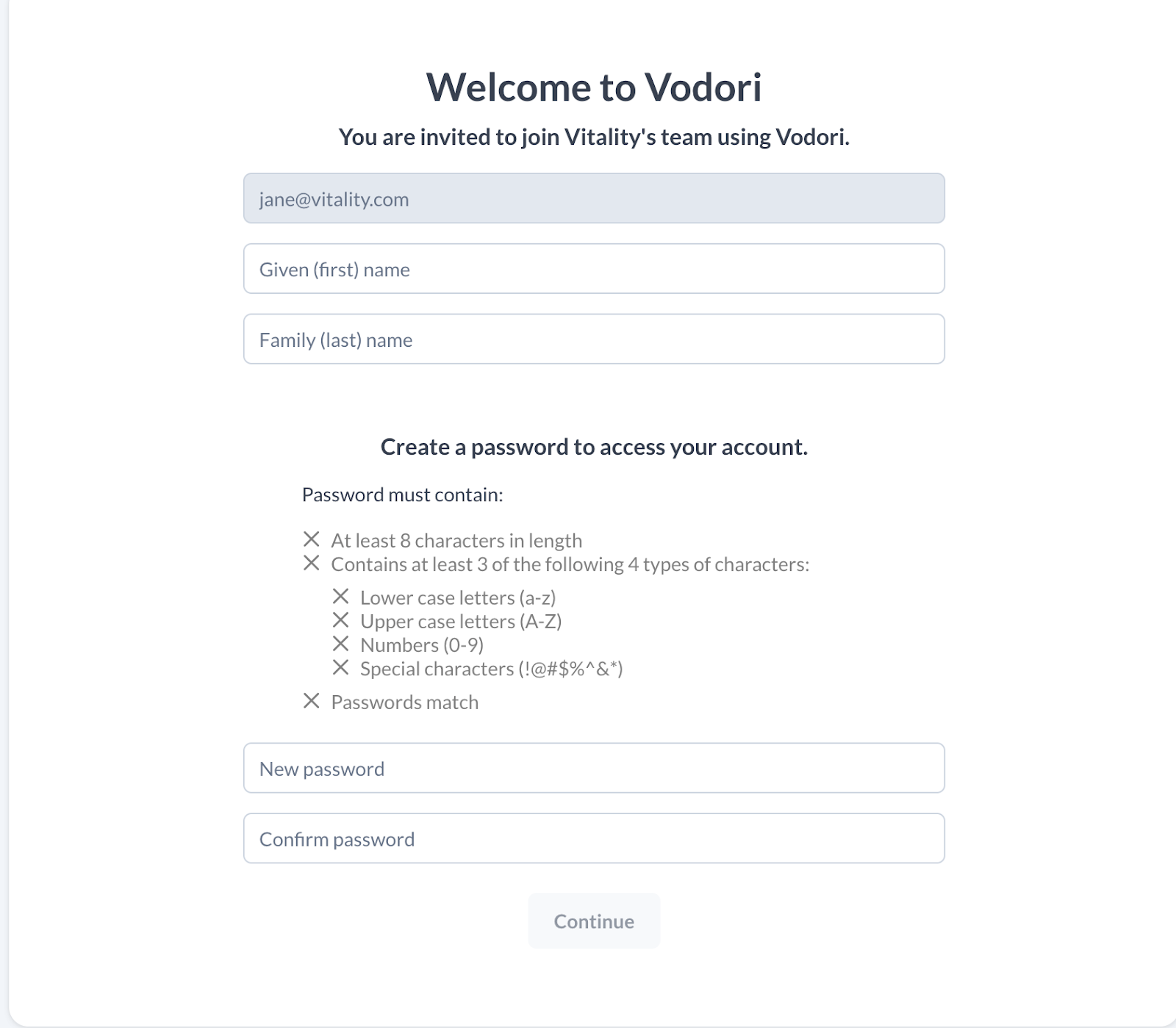Click into the New password field
Viewport: 1176px width, 1028px height.
click(x=594, y=769)
